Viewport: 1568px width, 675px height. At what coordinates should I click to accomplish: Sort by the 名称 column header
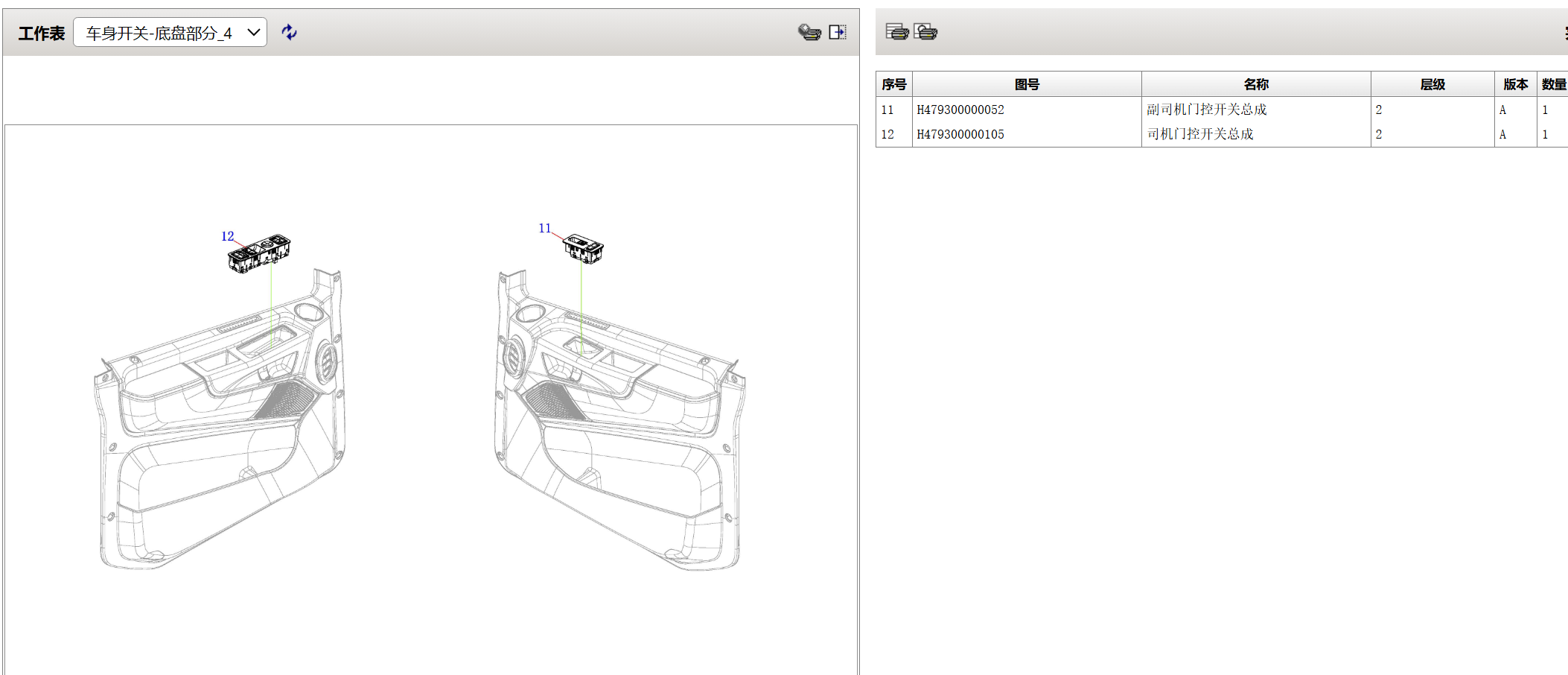tap(1256, 84)
